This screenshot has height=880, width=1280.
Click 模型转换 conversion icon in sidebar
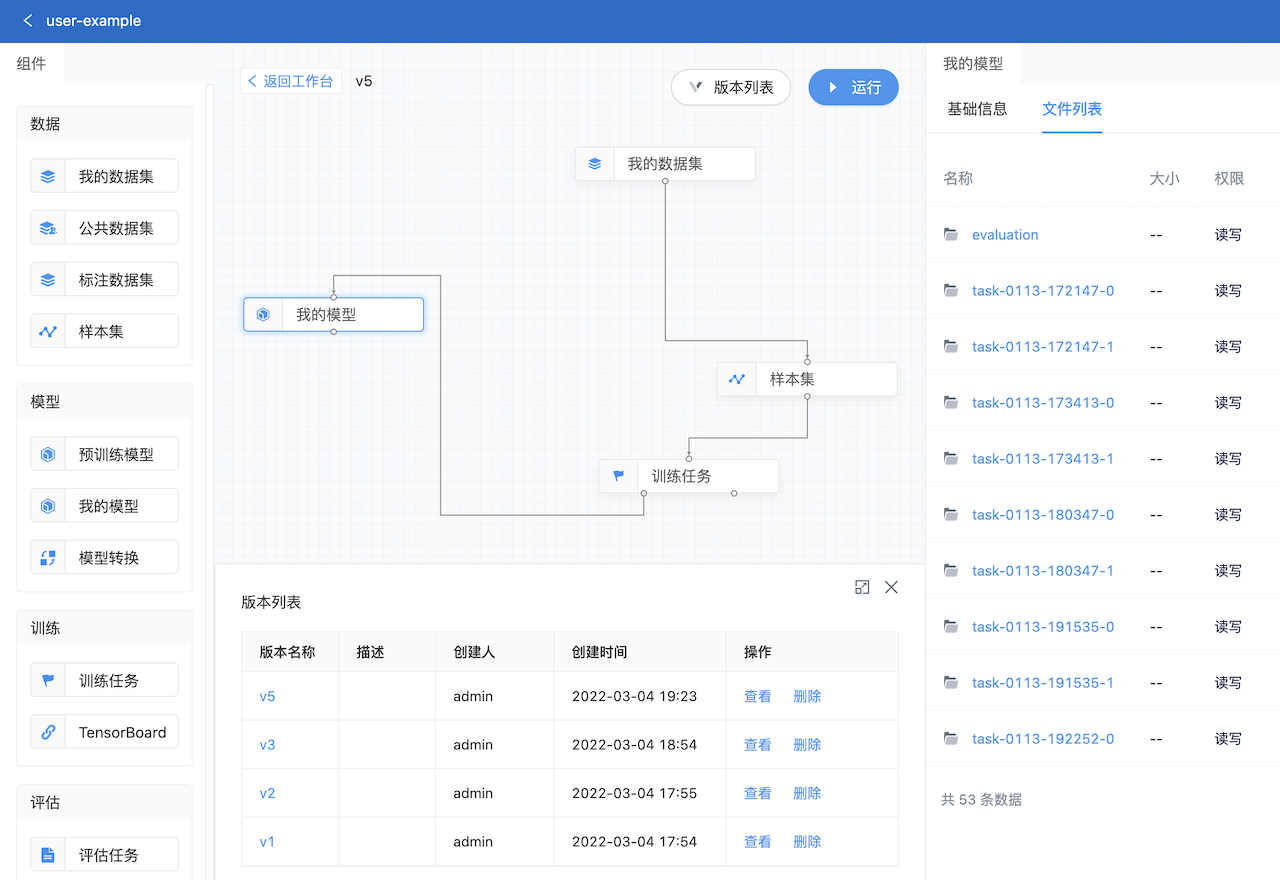point(48,558)
